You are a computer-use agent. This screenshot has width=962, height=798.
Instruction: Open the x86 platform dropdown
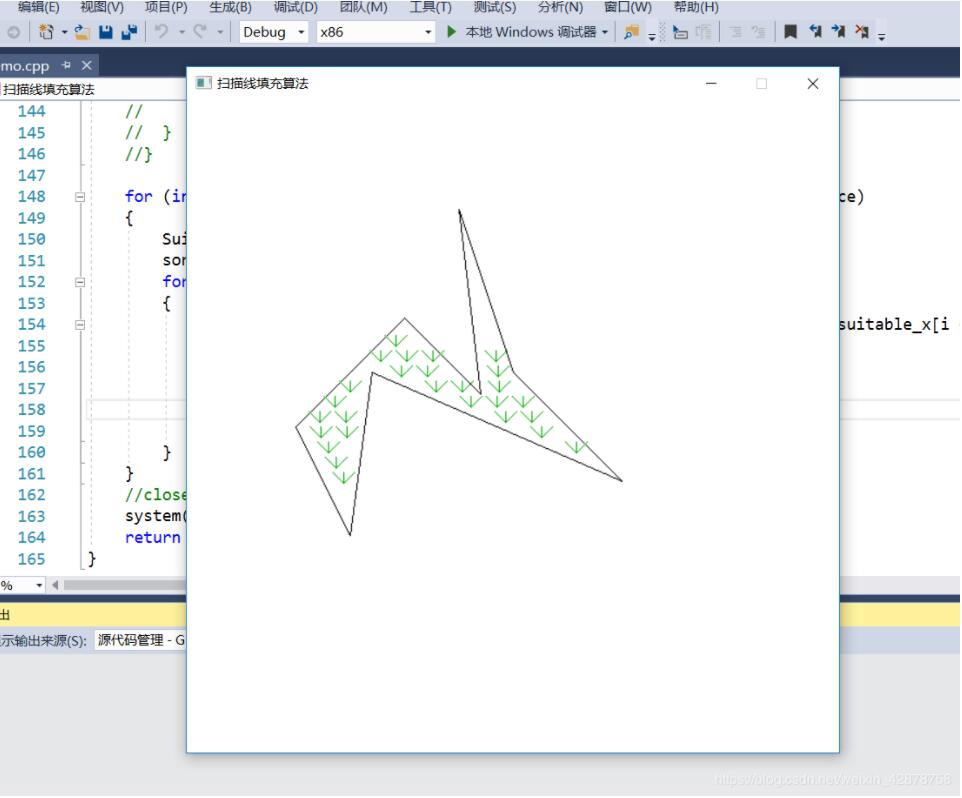[x=375, y=32]
